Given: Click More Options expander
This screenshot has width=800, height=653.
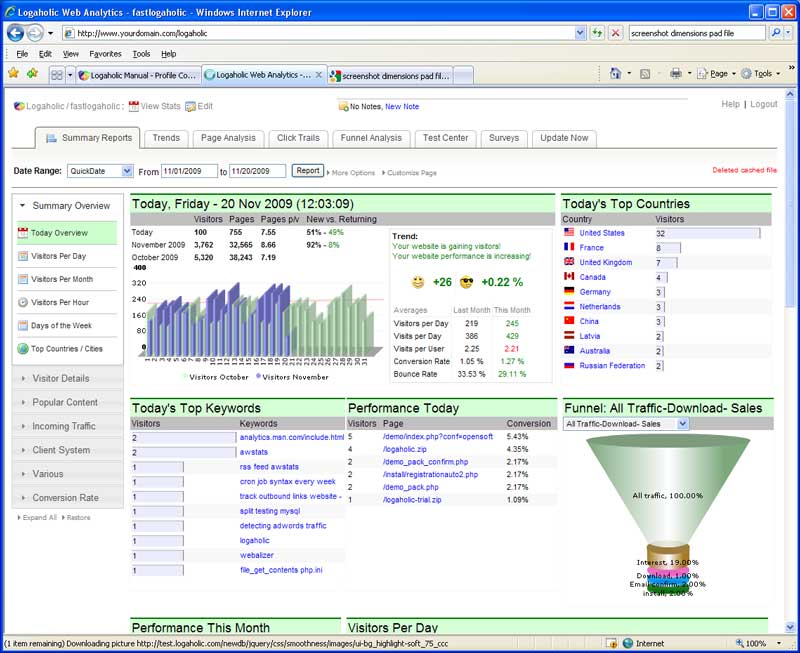Looking at the screenshot, I should [x=351, y=173].
